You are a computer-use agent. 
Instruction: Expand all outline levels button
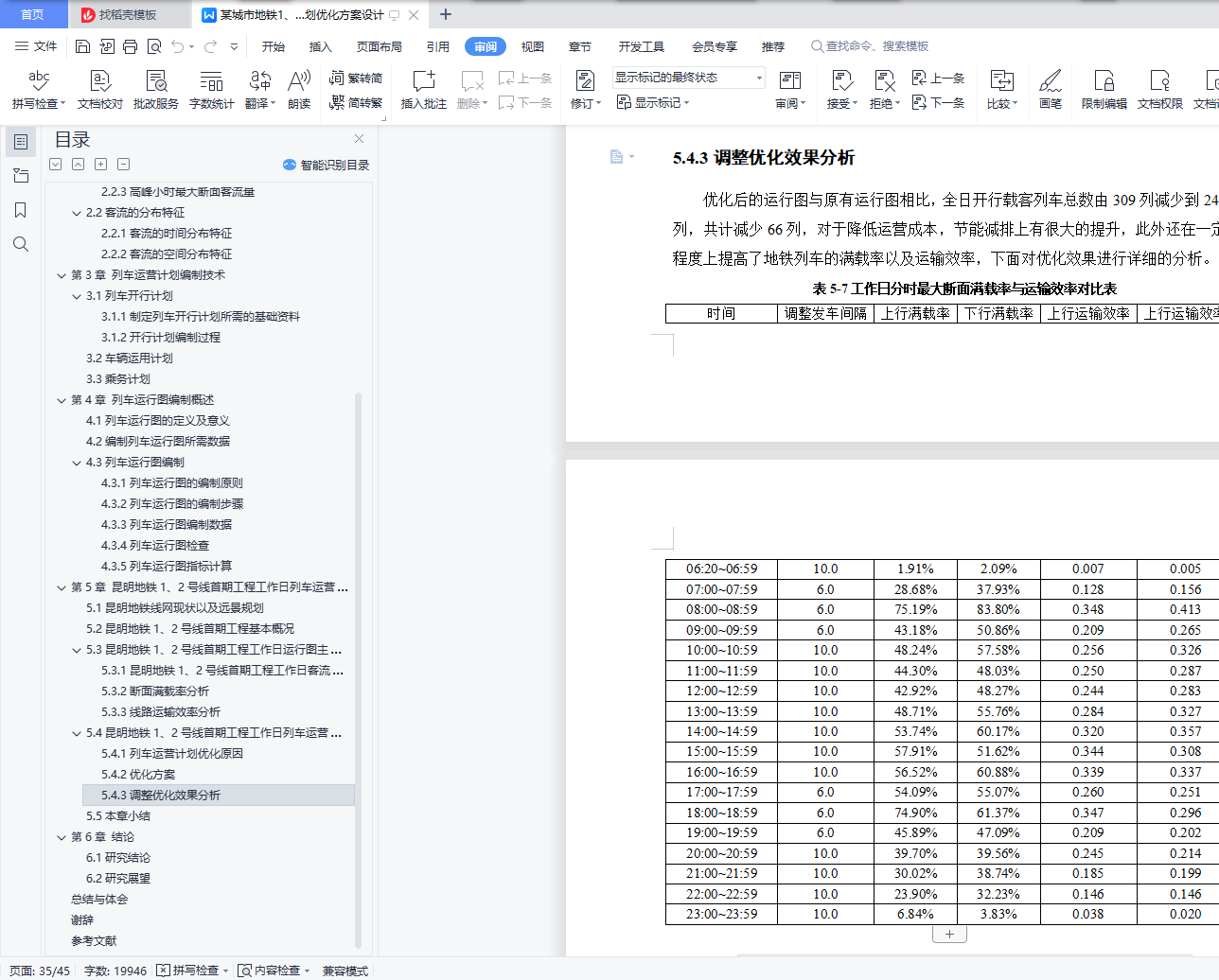pos(100,165)
